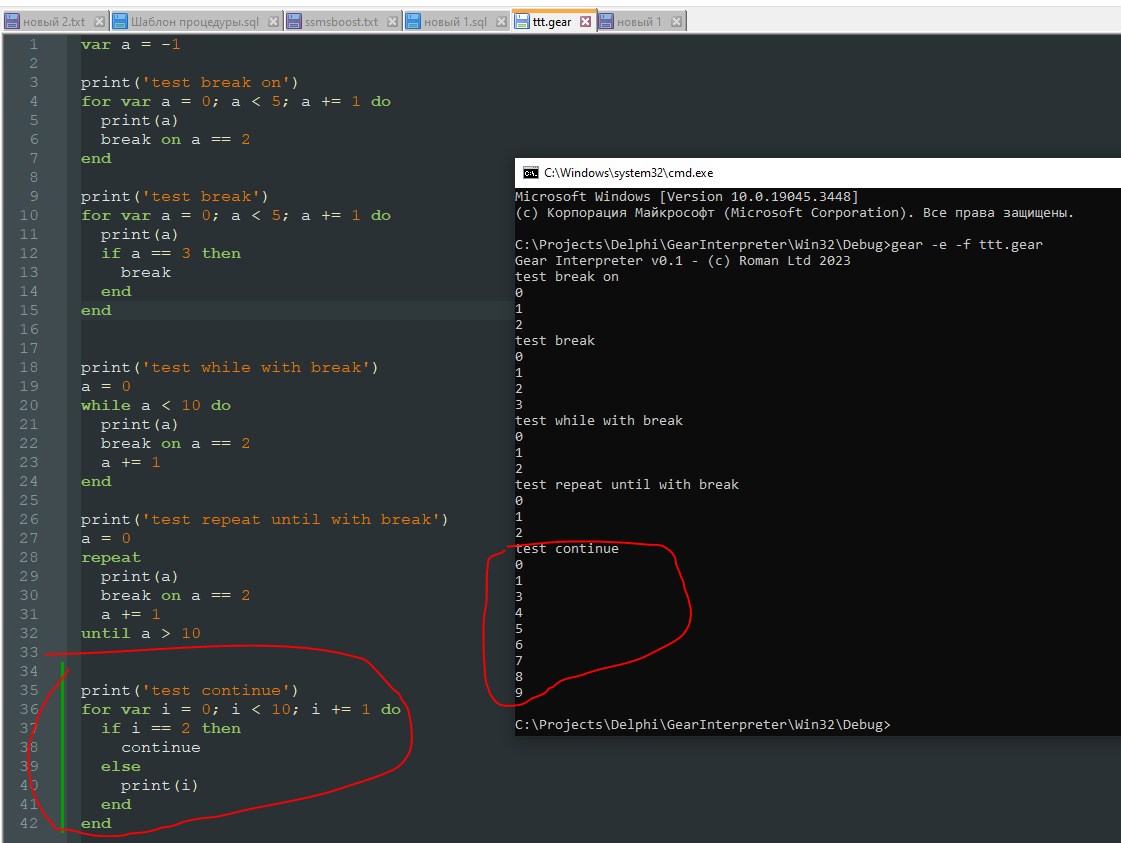Click line number 36 in the gutter
Screen dimensions: 1121x843
[x=28, y=709]
